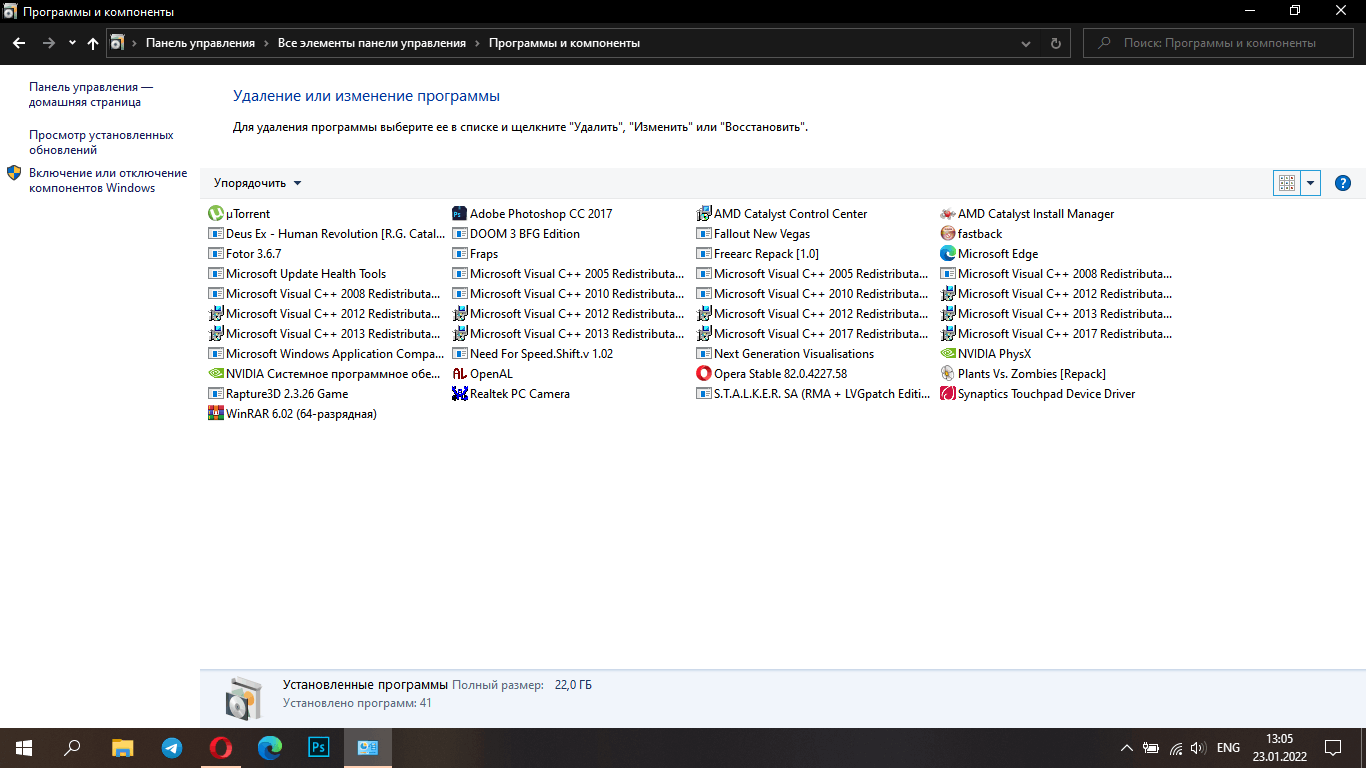The width and height of the screenshot is (1366, 768).
Task: Select the fastback program icon
Action: (947, 233)
